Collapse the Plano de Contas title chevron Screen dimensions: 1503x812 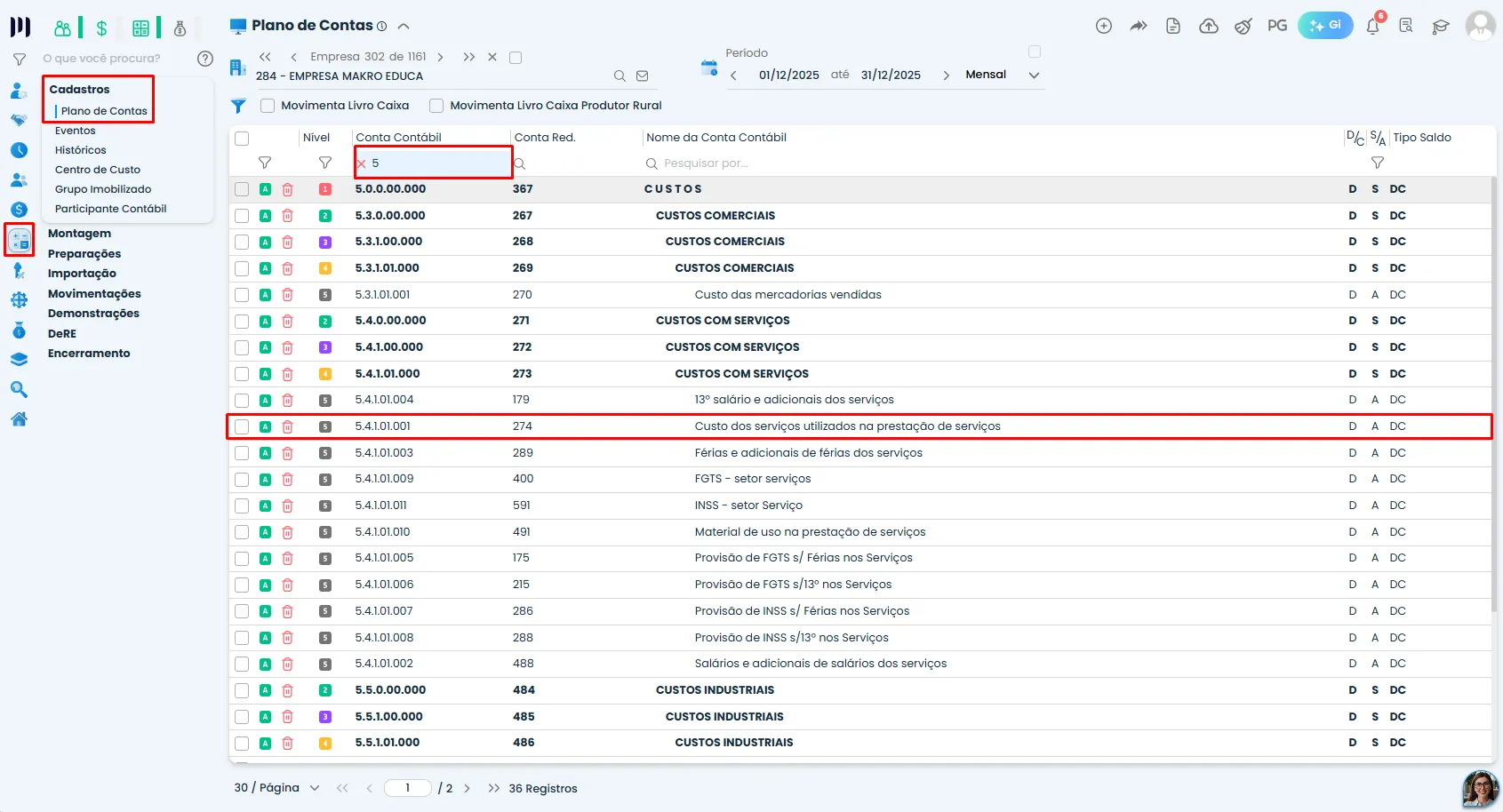tap(404, 26)
